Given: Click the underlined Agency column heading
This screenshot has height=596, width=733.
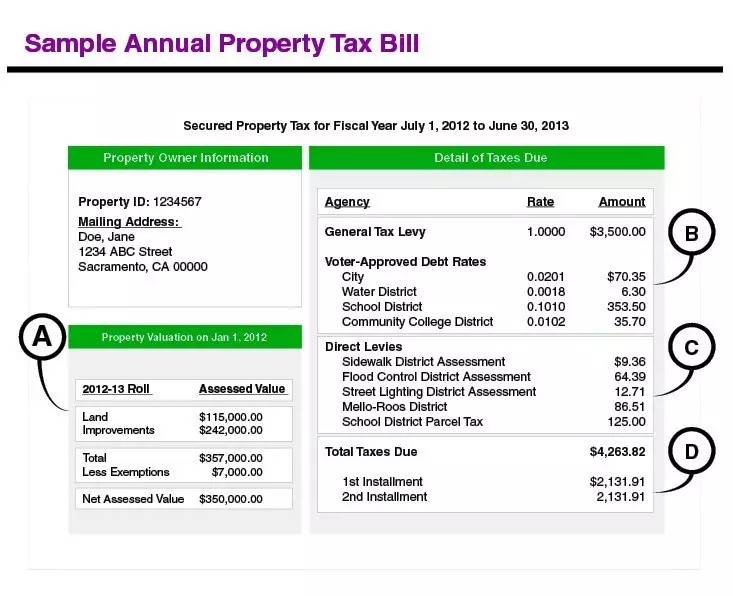Looking at the screenshot, I should (x=347, y=202).
